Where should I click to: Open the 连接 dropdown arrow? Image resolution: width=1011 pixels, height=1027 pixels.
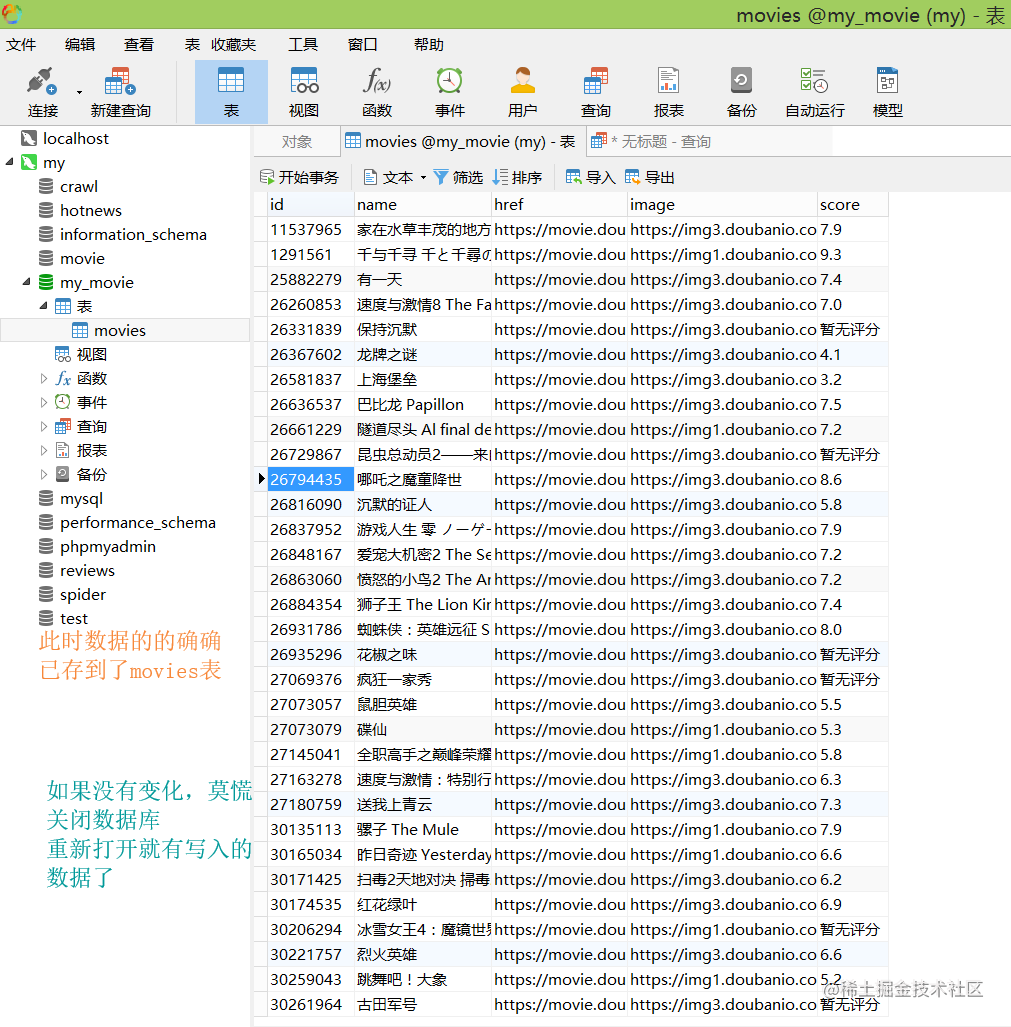pos(79,92)
